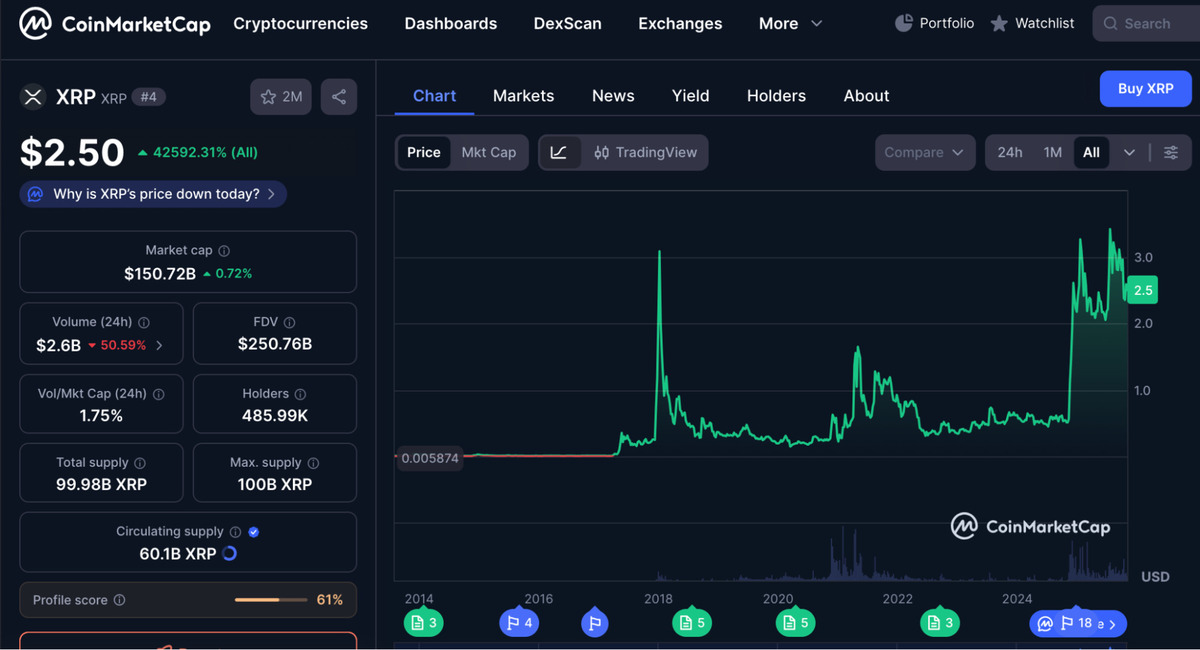Click the Buy XRP button
Image resolution: width=1200 pixels, height=650 pixels.
pos(1145,88)
